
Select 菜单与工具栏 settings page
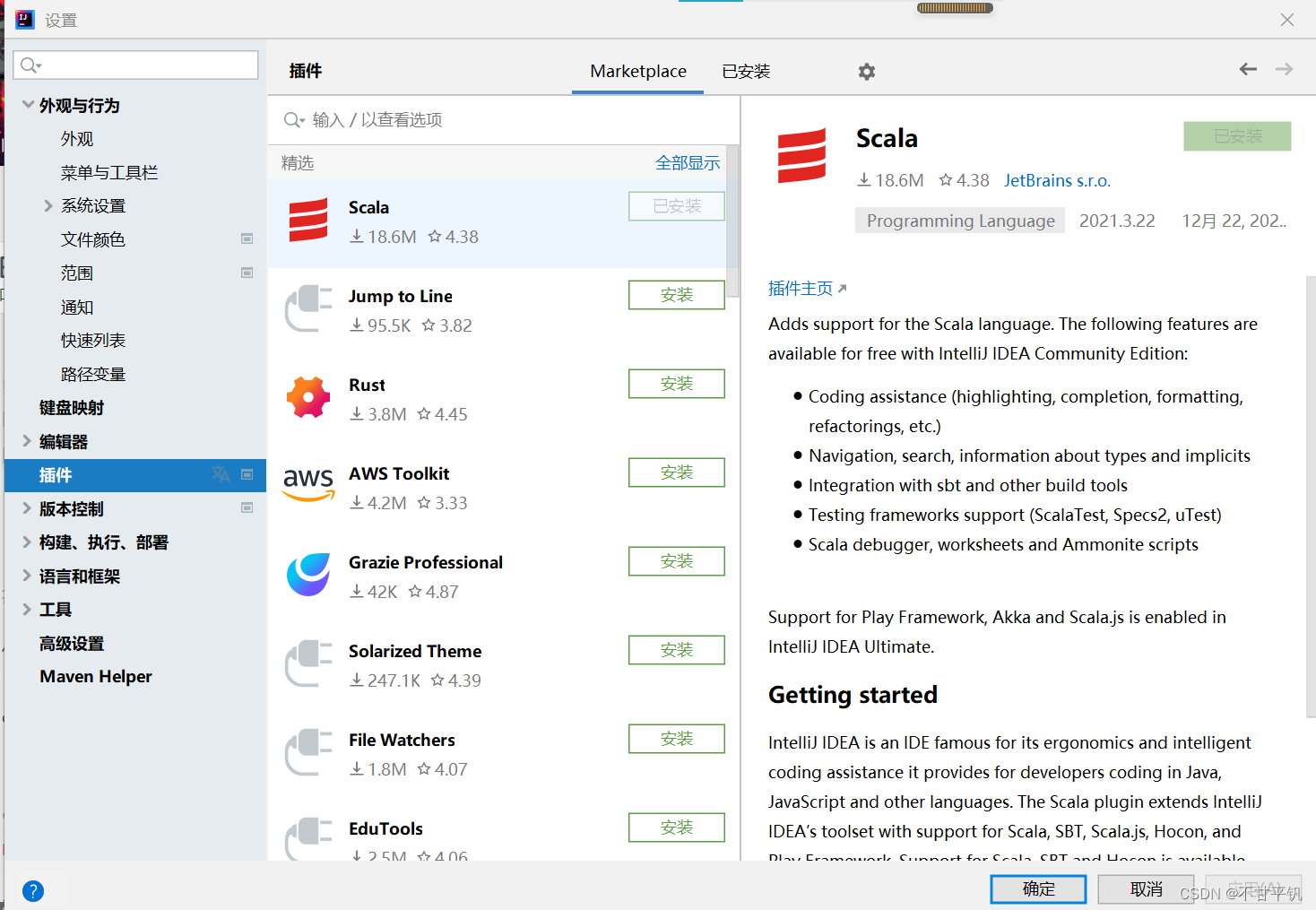(x=109, y=172)
